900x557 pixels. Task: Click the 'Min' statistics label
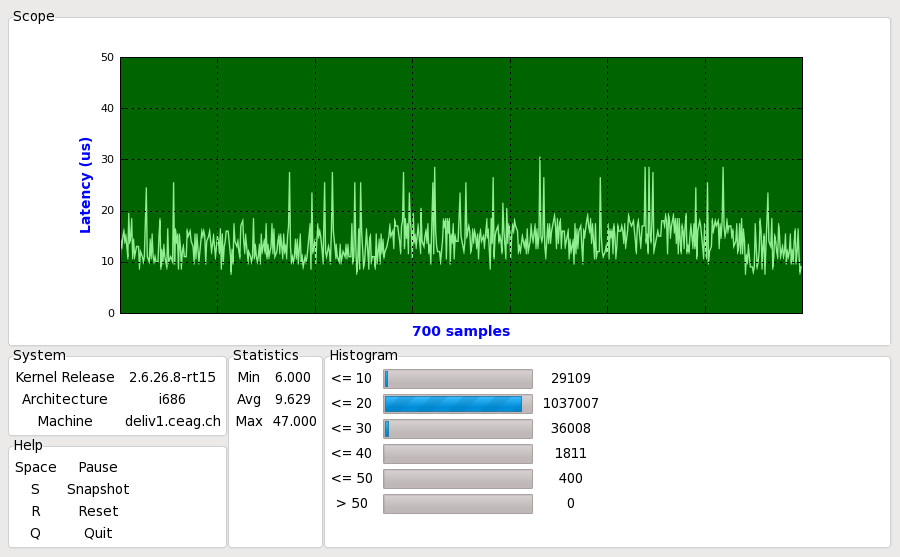249,377
